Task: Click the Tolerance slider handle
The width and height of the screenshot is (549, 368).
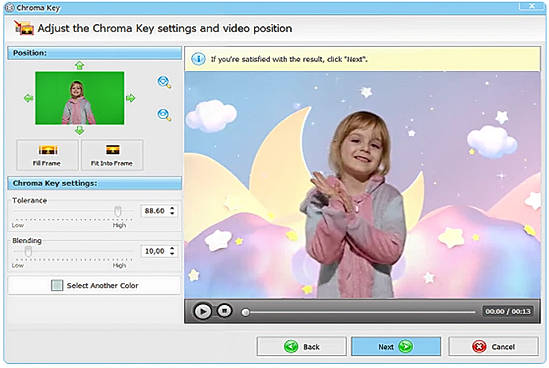Action: 118,211
